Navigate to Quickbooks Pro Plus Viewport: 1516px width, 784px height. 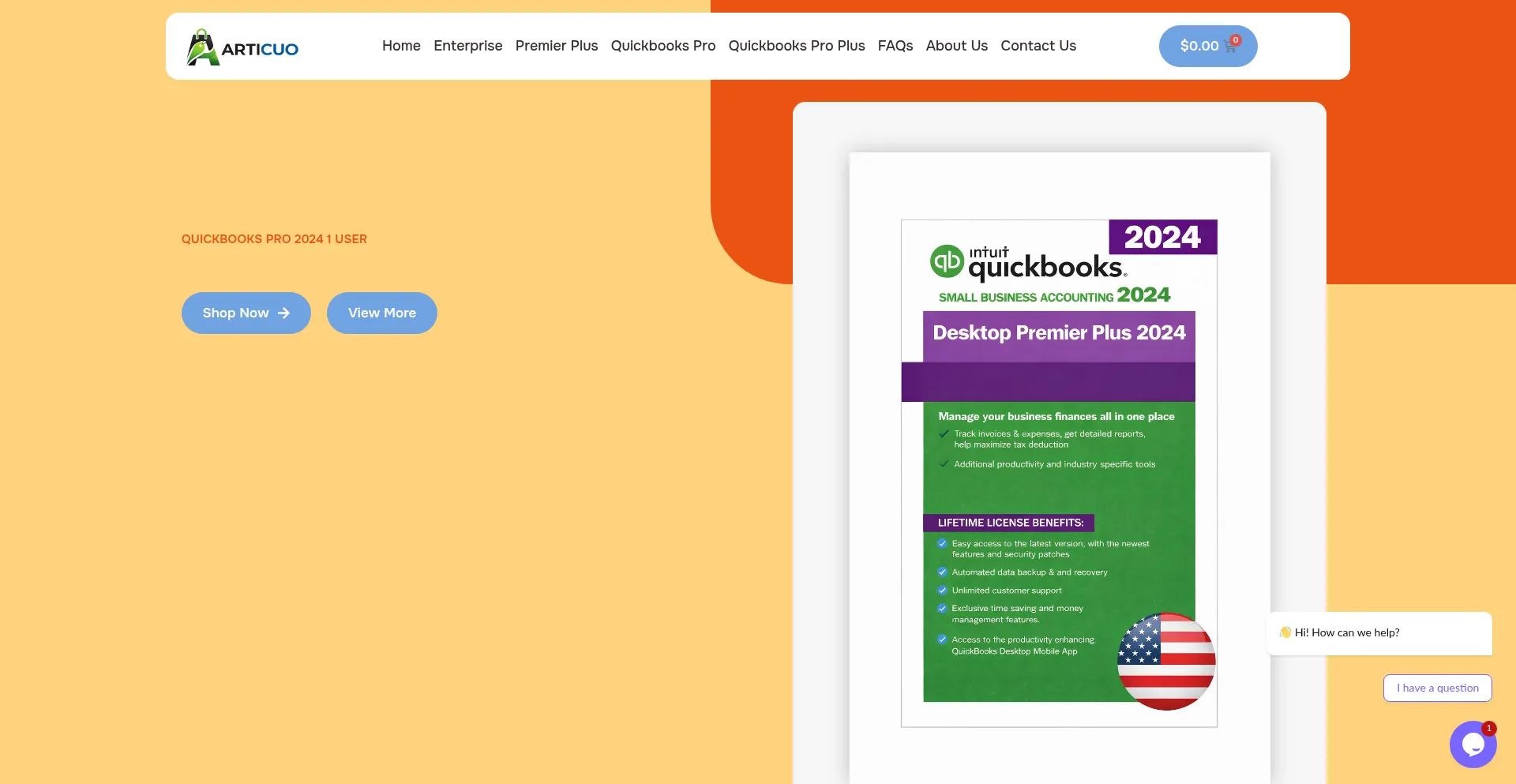[x=797, y=46]
